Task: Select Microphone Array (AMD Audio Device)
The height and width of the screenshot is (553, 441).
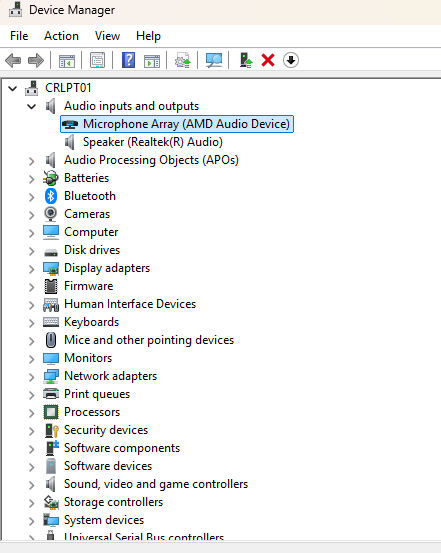Action: click(177, 124)
